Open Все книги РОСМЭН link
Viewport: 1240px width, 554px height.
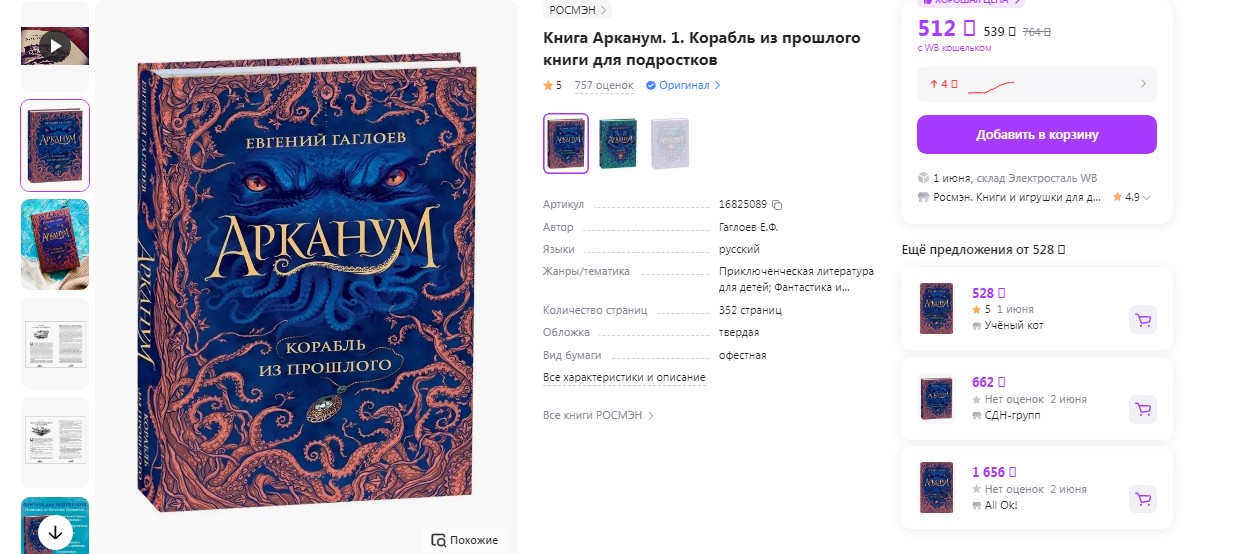pyautogui.click(x=598, y=415)
